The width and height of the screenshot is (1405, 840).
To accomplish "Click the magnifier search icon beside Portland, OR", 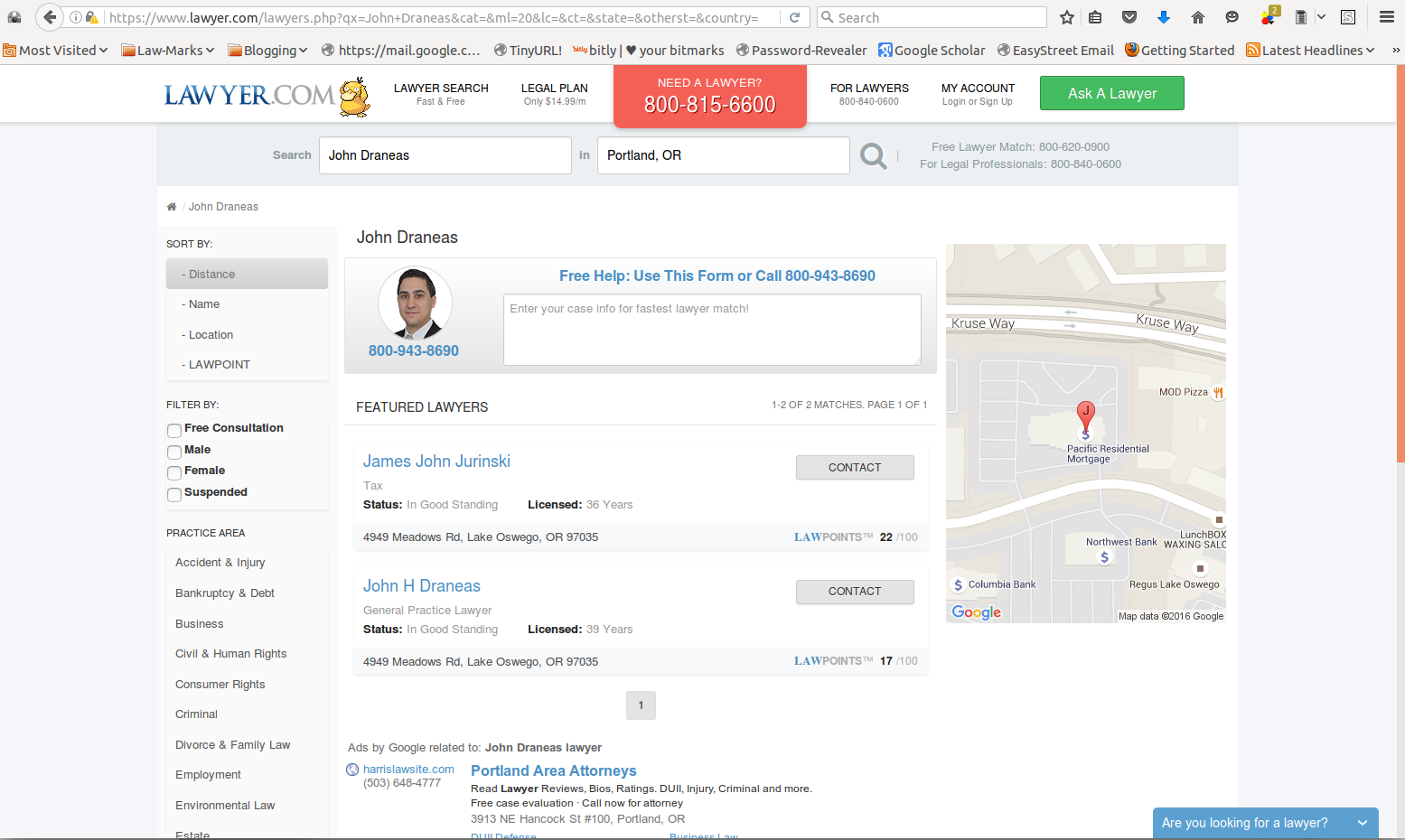I will pos(874,156).
